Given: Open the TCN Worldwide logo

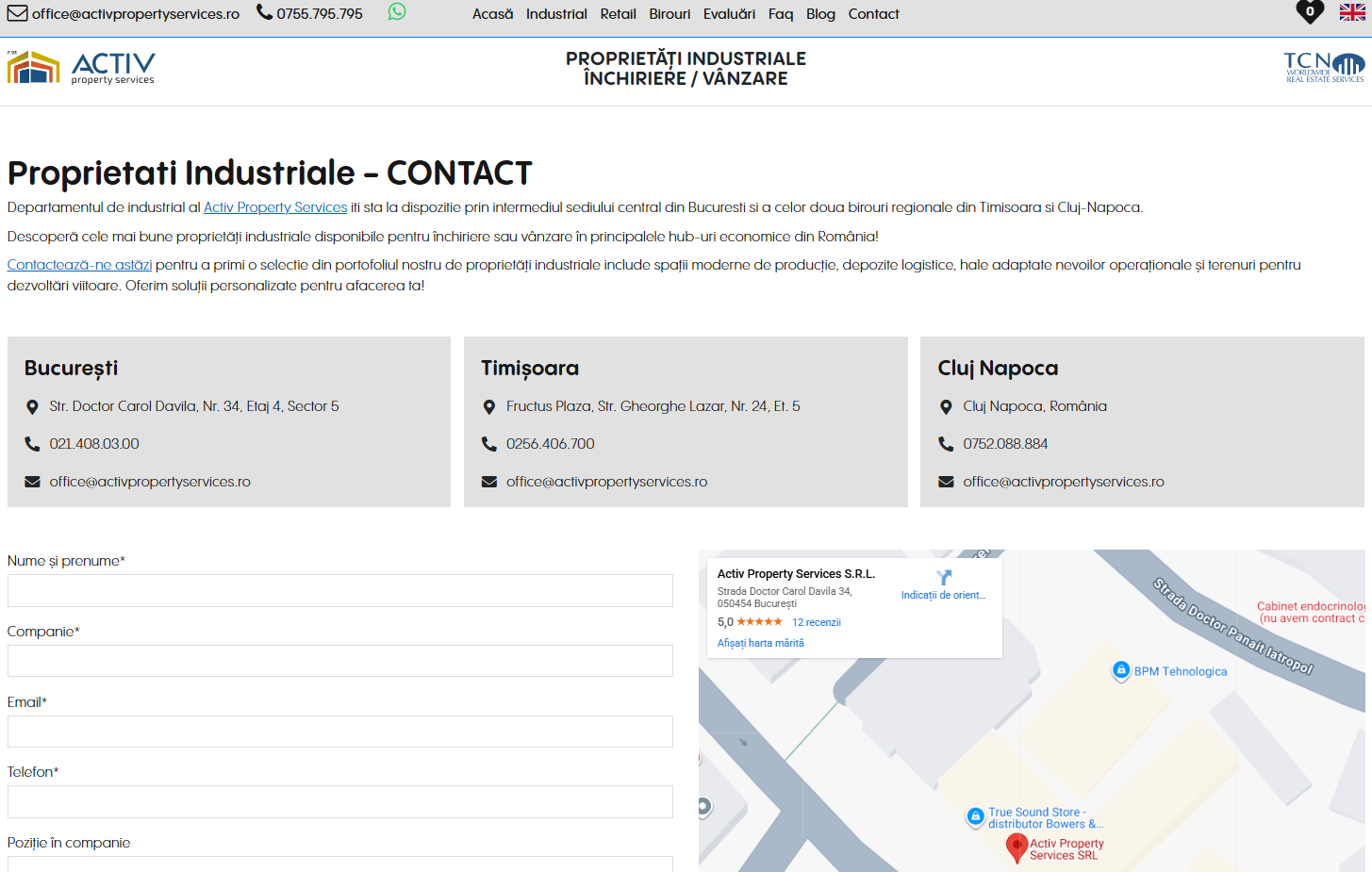Looking at the screenshot, I should tap(1324, 68).
